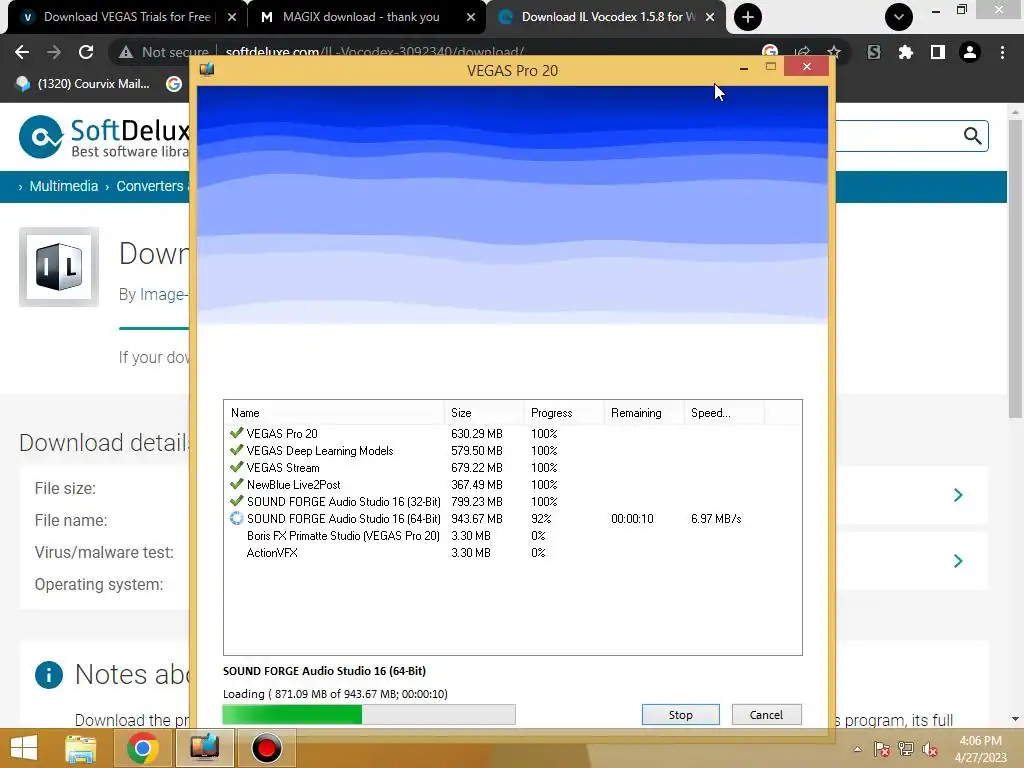Close the VEGAS Pro 20 installer window
1024x768 pixels.
807,67
